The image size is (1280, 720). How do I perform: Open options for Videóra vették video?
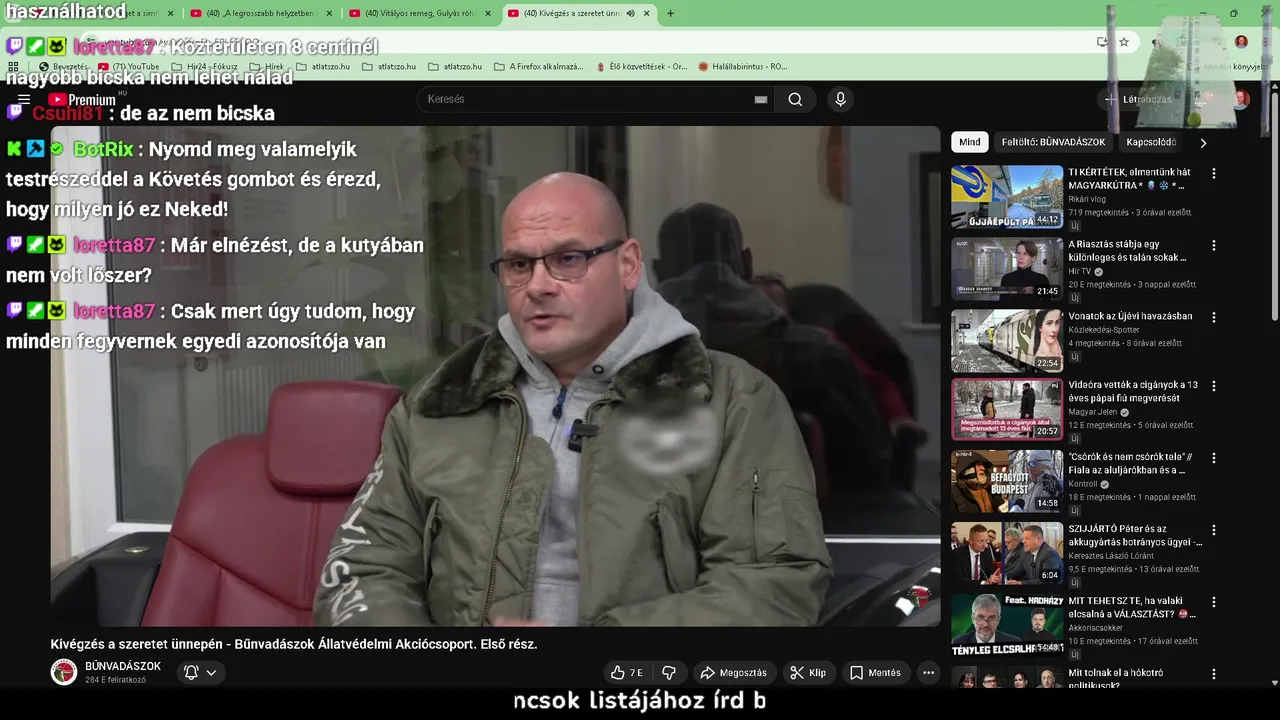1214,386
